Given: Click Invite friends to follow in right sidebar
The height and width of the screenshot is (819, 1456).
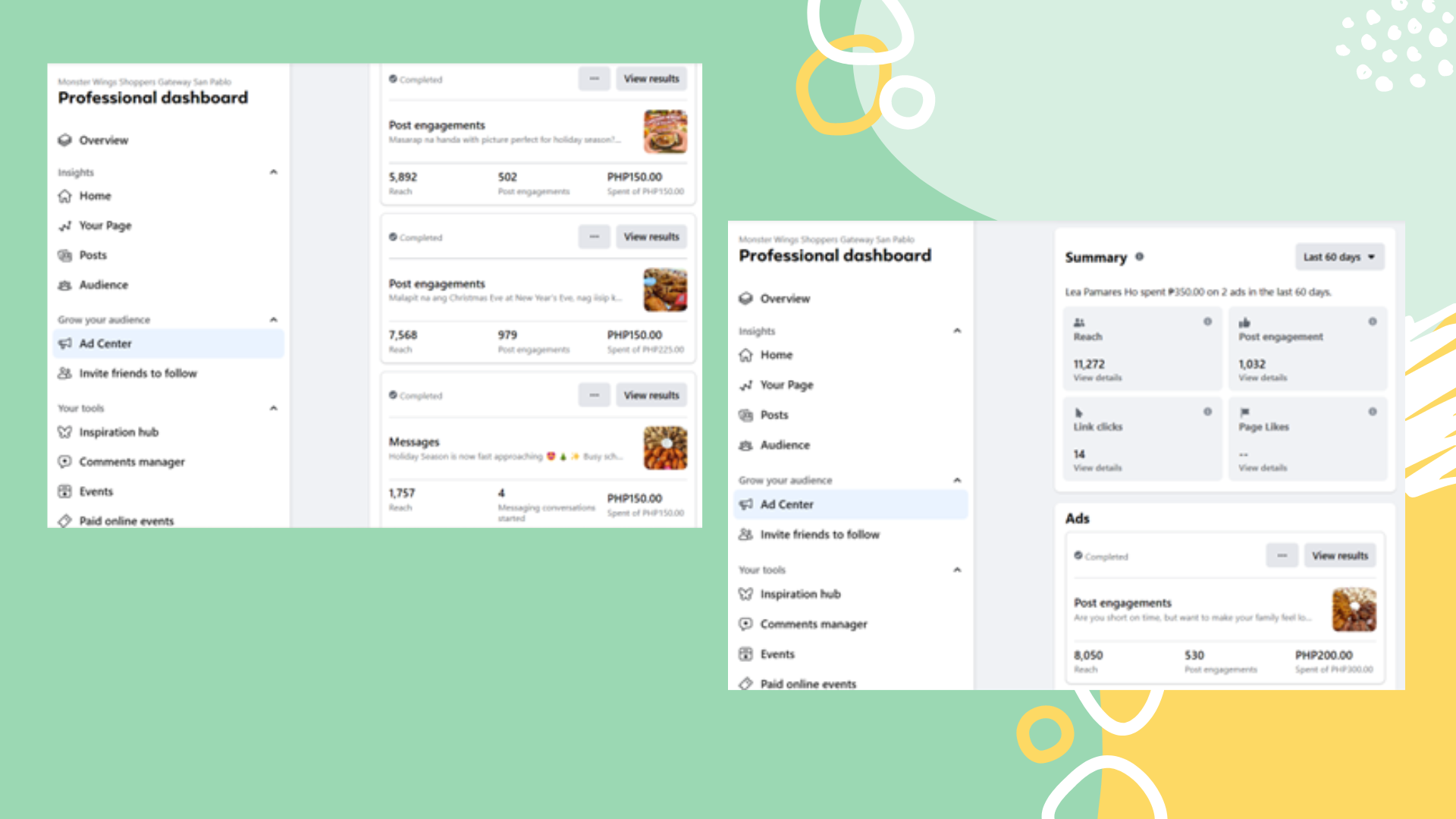Looking at the screenshot, I should 819,535.
